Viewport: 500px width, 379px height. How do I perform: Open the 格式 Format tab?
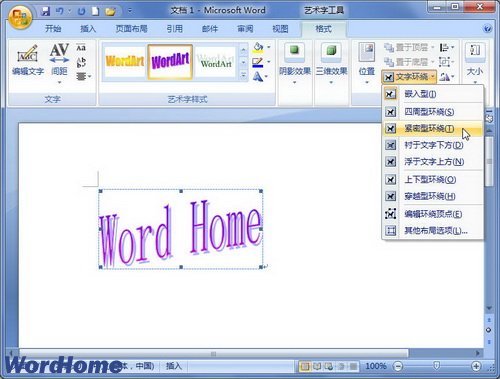pos(323,29)
